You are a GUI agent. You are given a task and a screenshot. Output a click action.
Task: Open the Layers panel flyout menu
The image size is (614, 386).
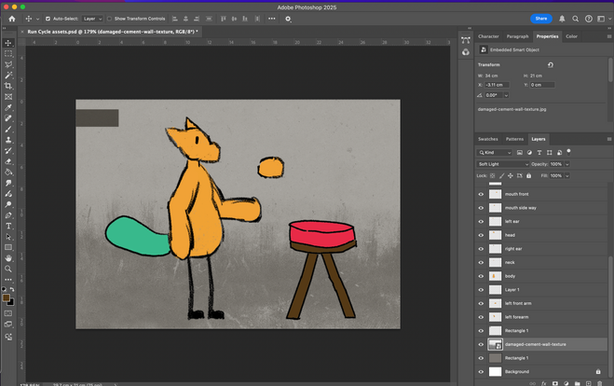[609, 139]
